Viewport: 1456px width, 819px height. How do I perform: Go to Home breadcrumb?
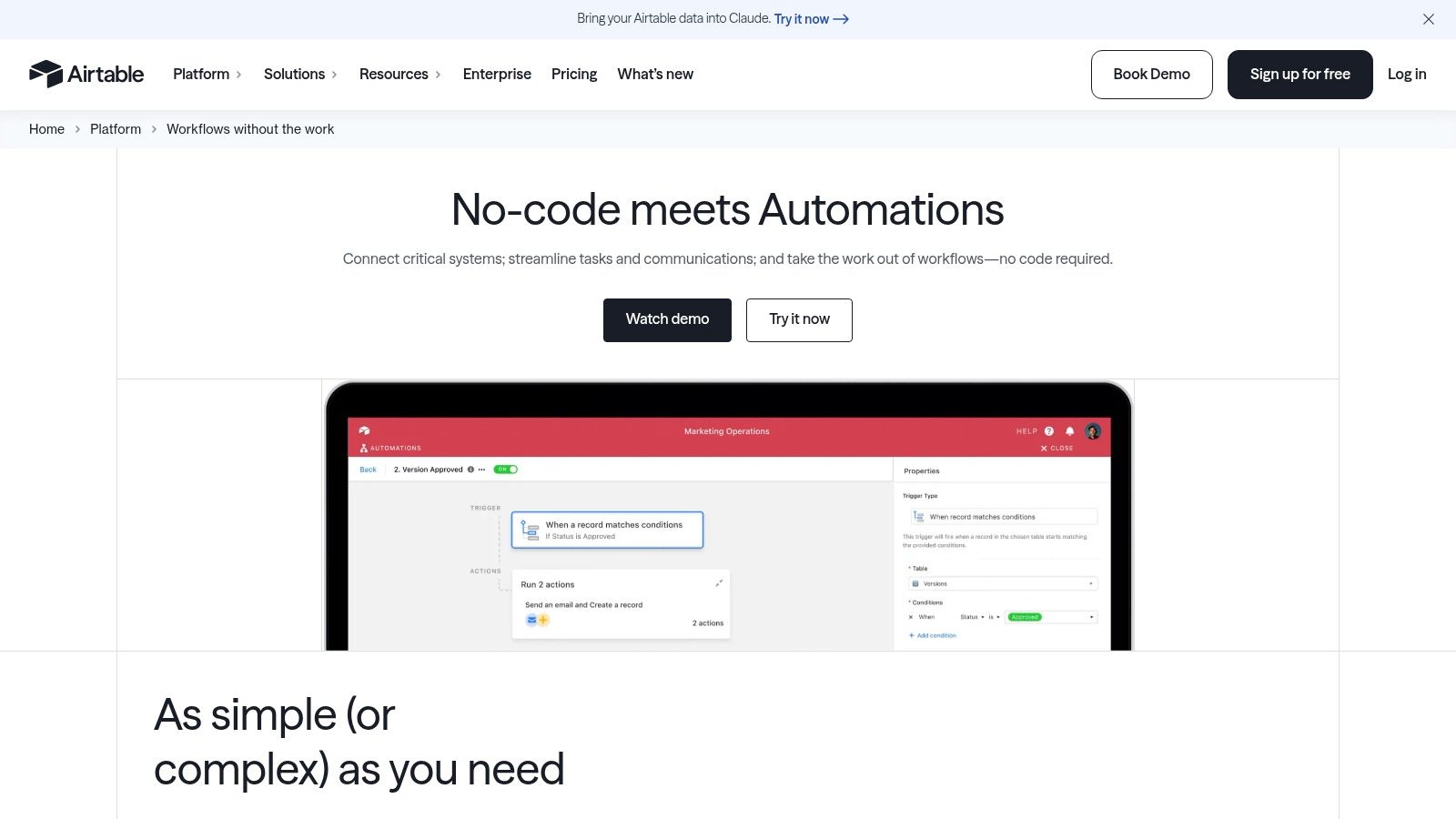click(46, 129)
